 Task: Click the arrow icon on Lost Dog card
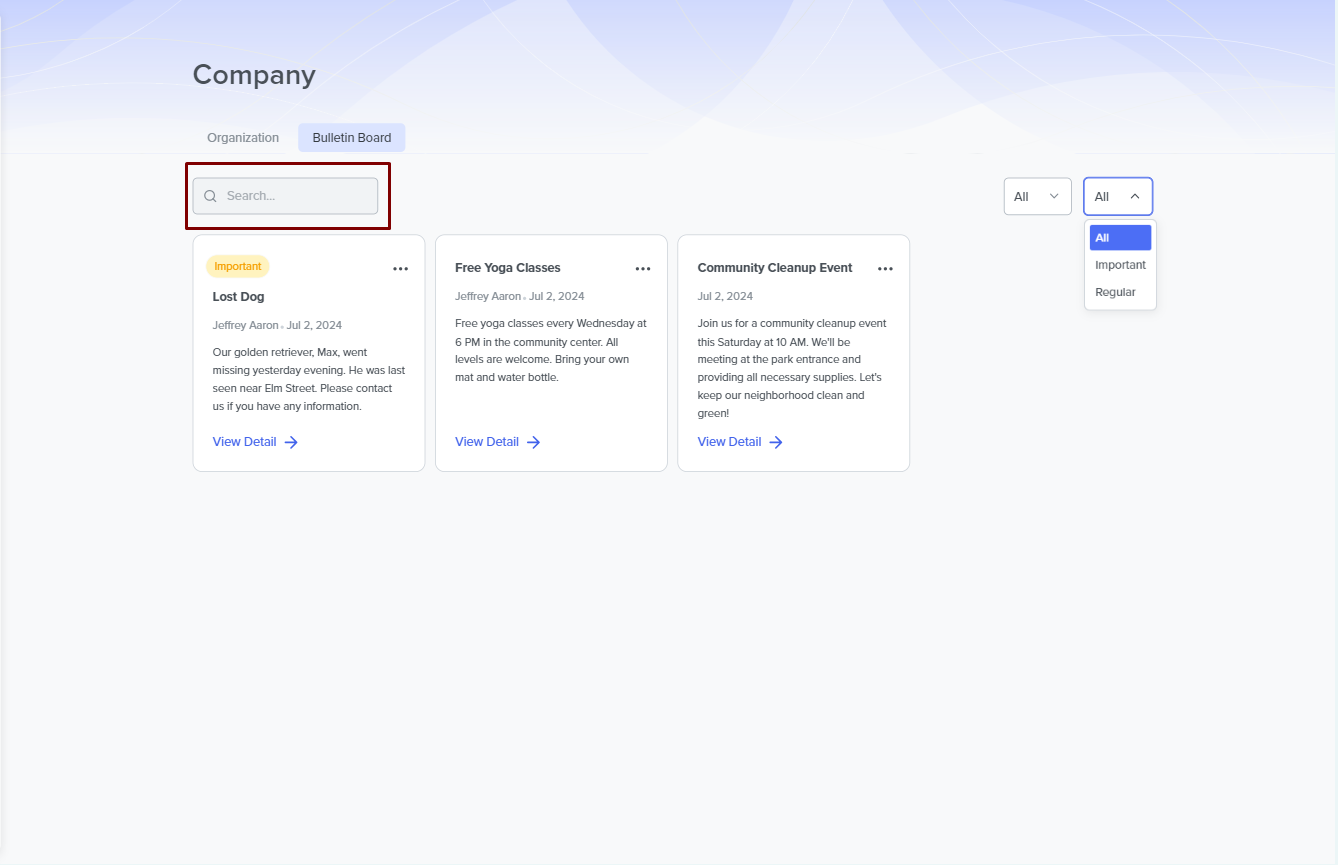291,442
